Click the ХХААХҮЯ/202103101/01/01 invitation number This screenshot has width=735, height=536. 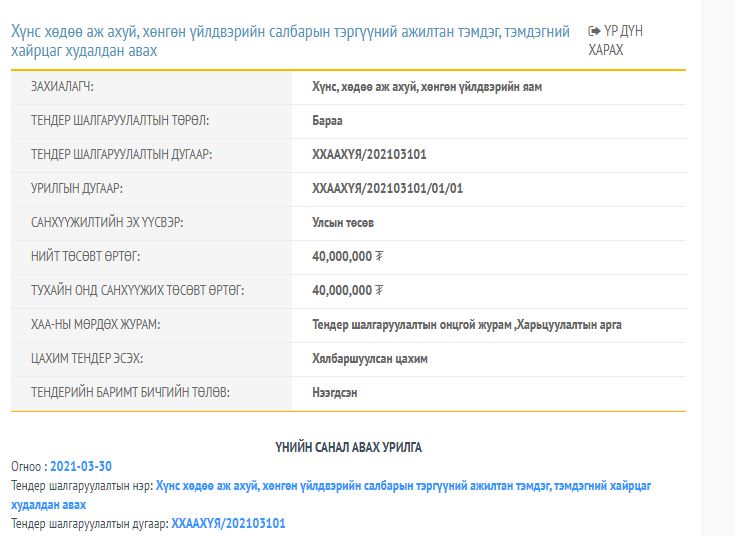[388, 189]
